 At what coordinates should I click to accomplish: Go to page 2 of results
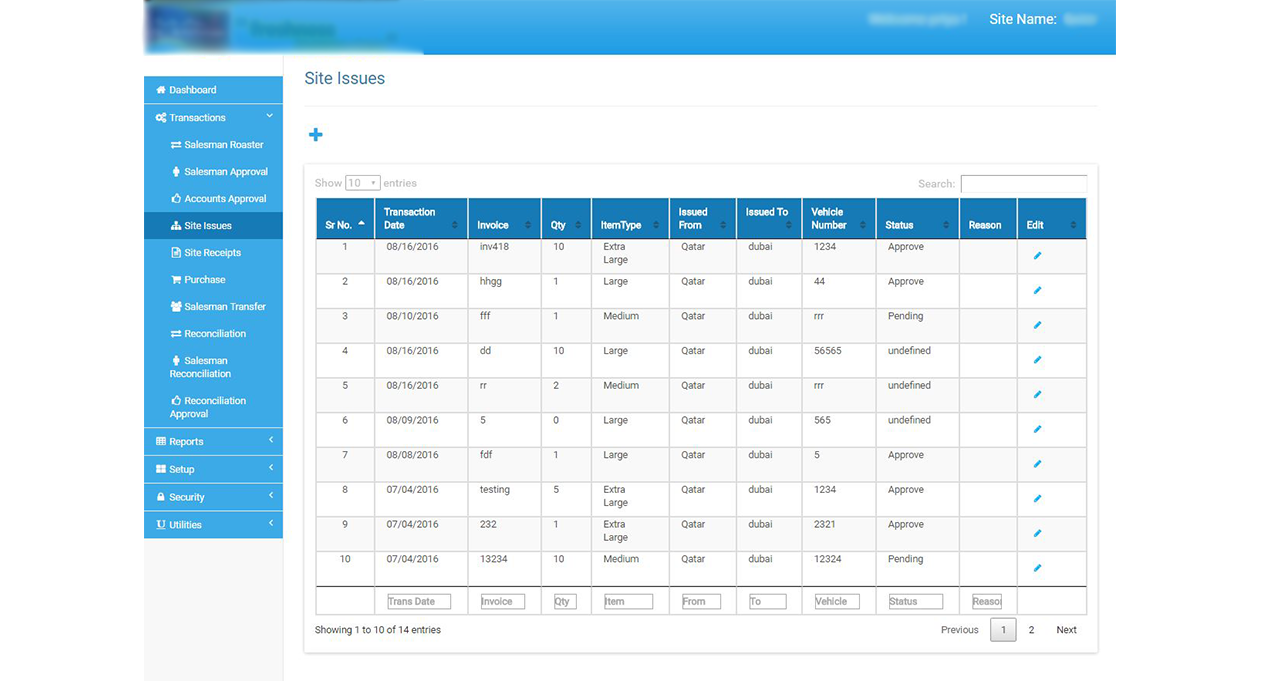coord(1031,630)
